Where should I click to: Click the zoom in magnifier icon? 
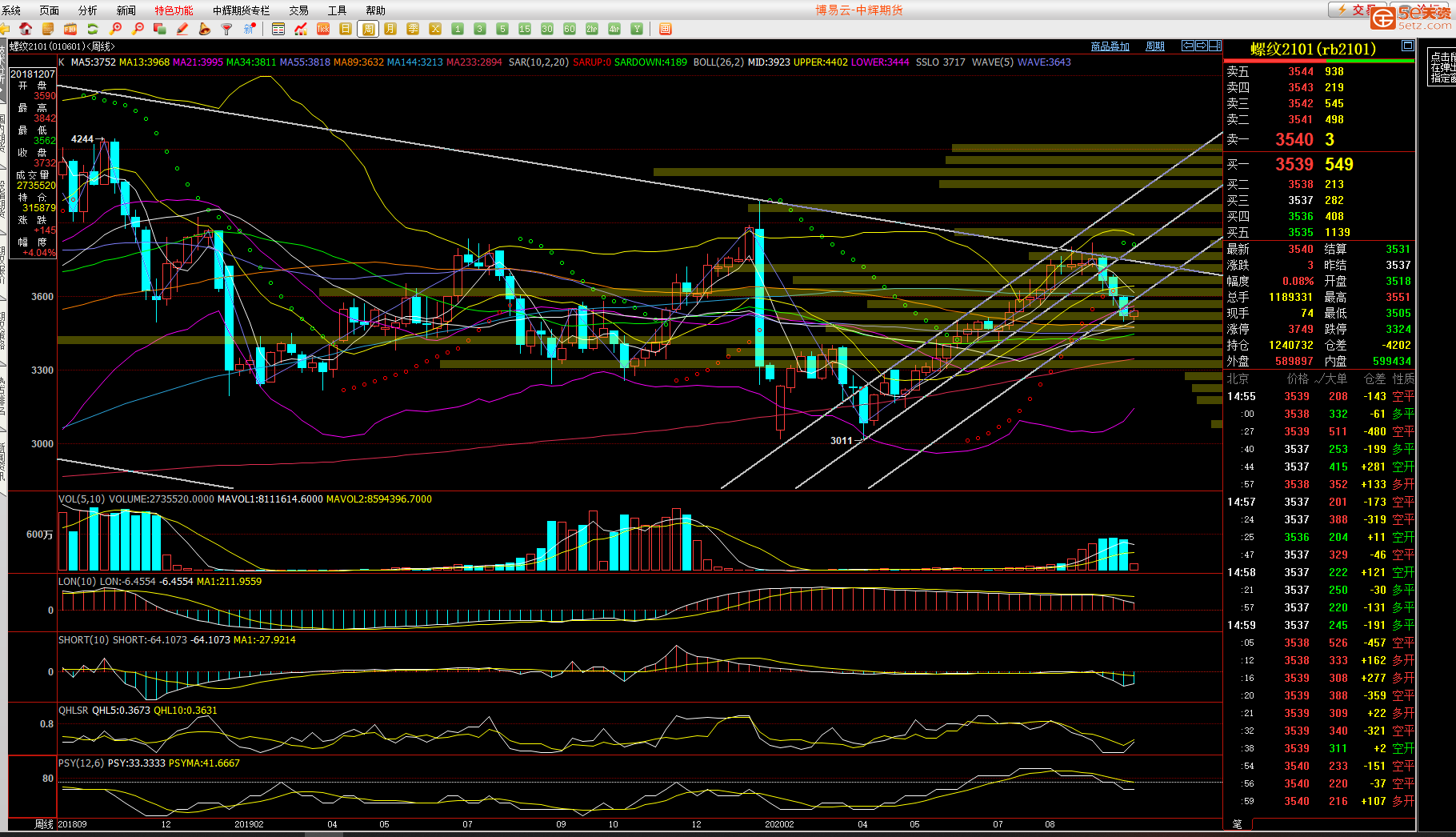[x=116, y=29]
